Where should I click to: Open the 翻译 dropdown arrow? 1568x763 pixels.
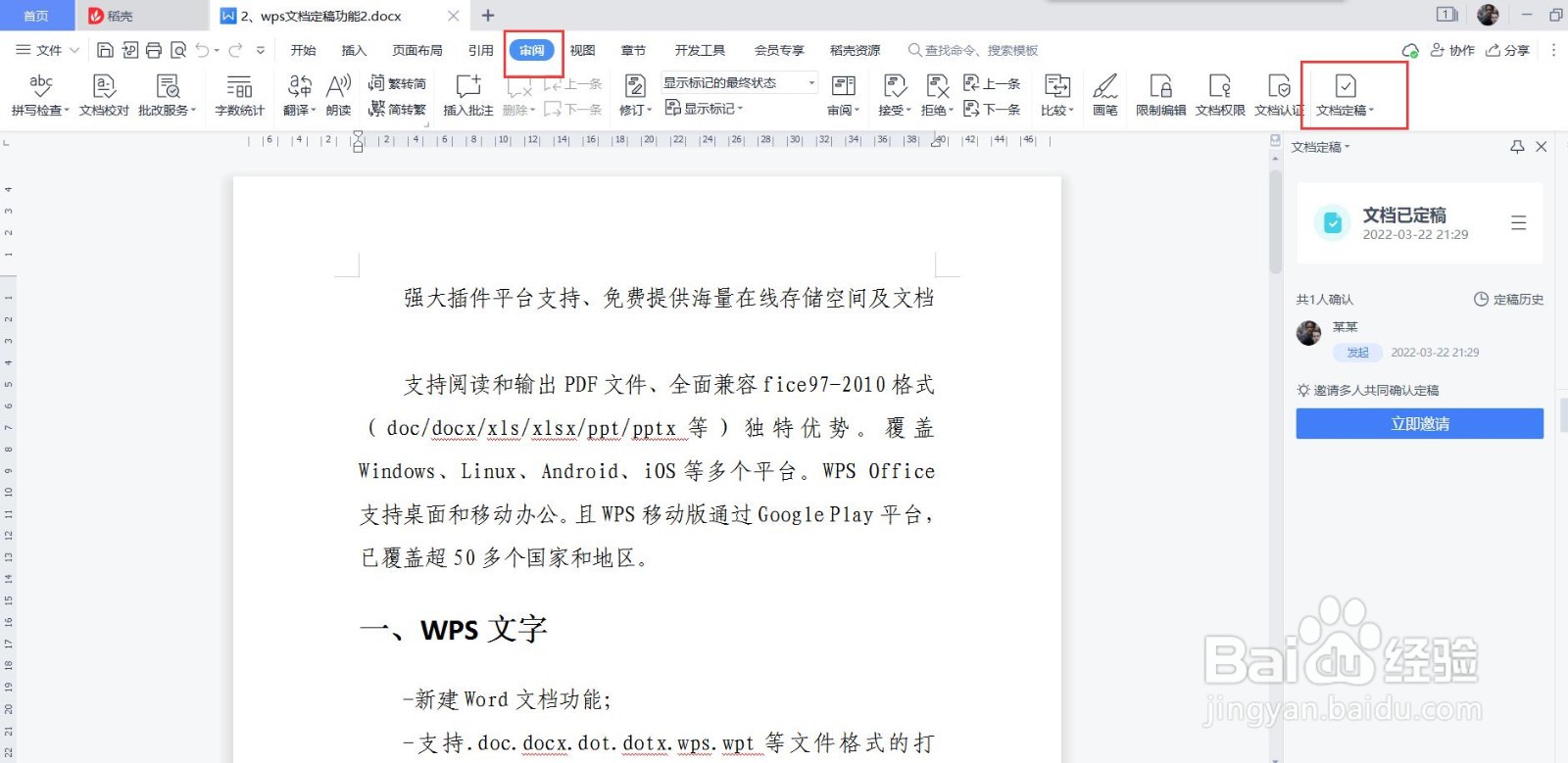[314, 111]
